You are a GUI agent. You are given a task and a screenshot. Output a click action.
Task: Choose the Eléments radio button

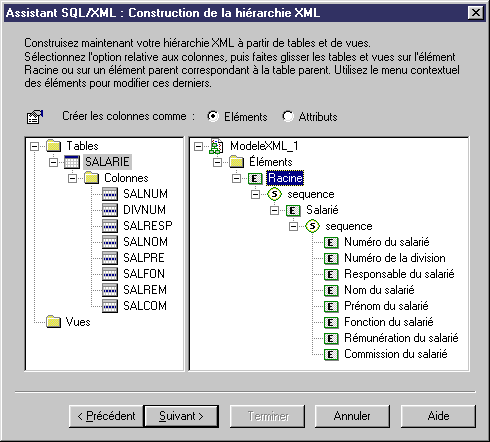pyautogui.click(x=213, y=116)
